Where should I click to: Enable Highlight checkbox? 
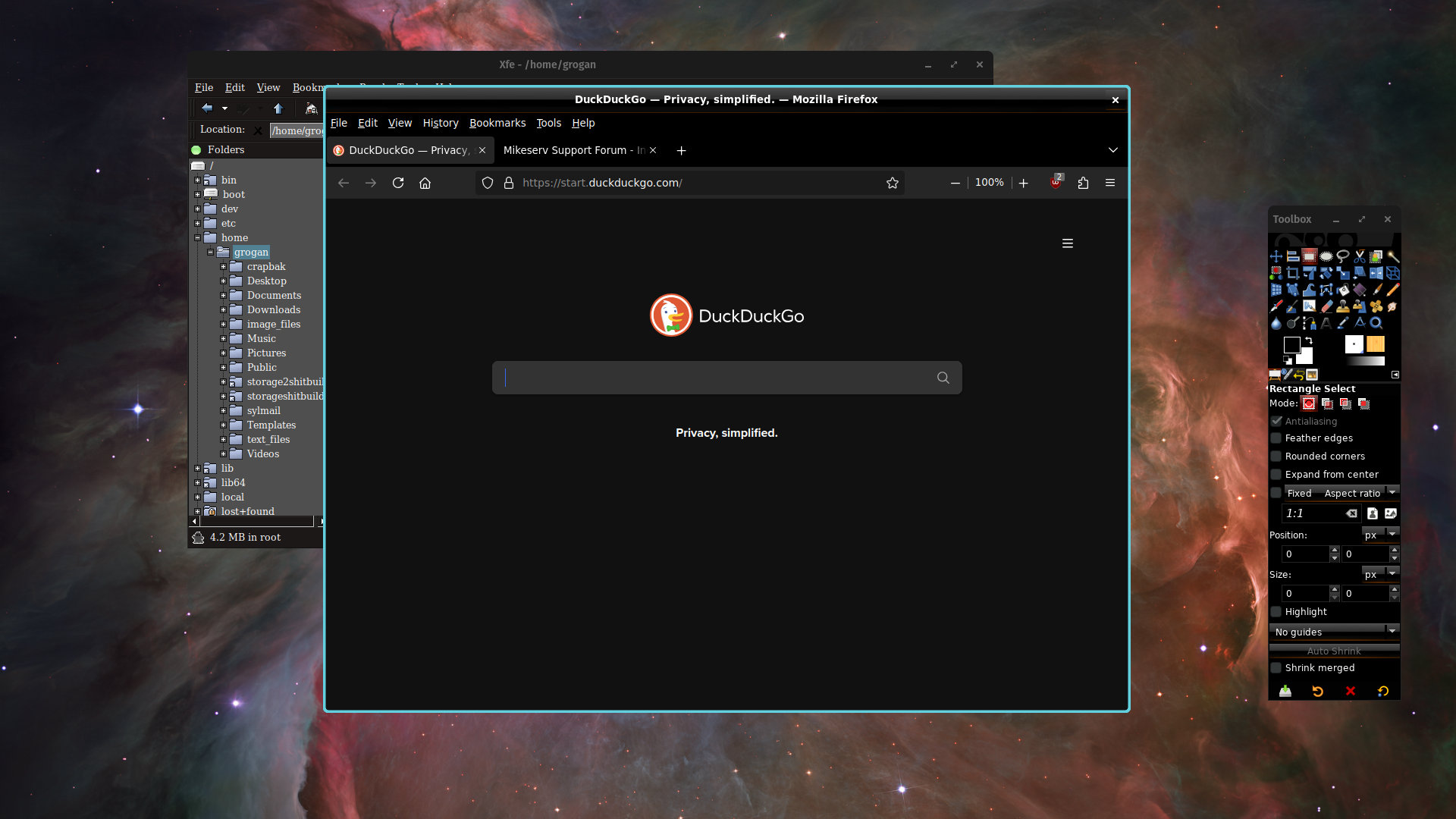tap(1276, 611)
